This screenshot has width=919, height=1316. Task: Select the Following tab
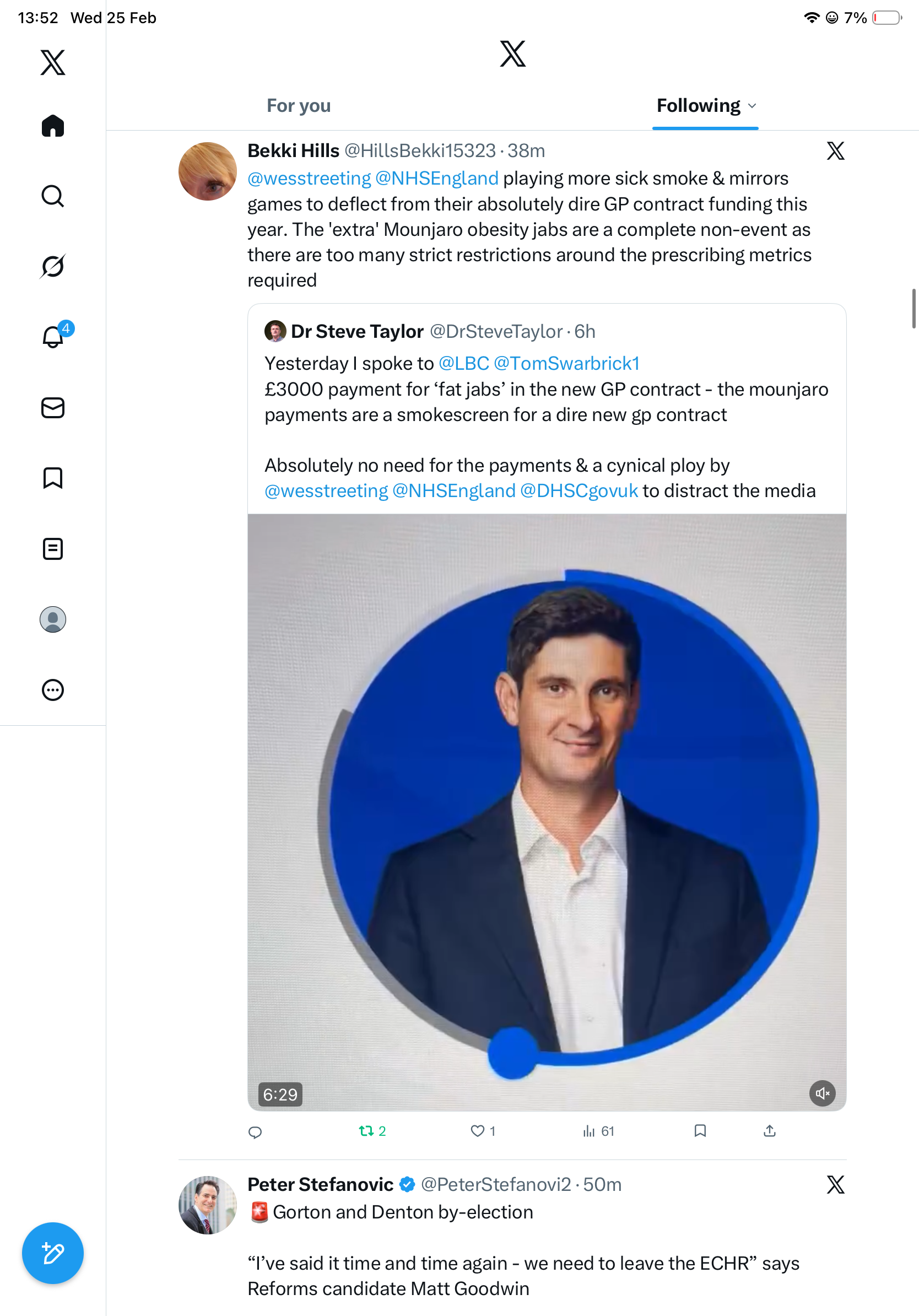[698, 106]
